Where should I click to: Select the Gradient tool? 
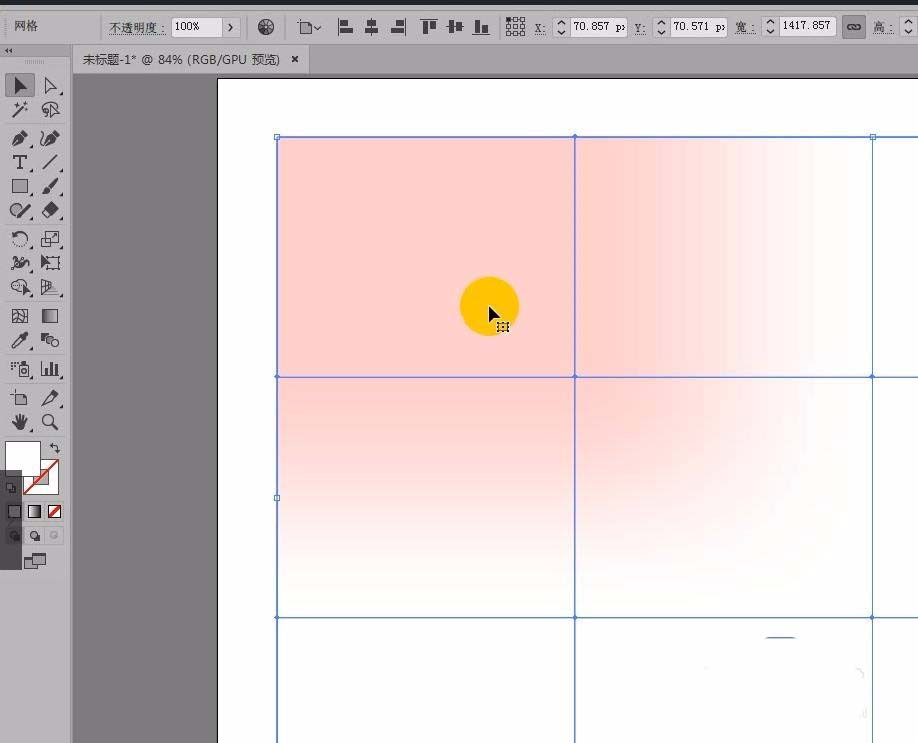pos(50,316)
